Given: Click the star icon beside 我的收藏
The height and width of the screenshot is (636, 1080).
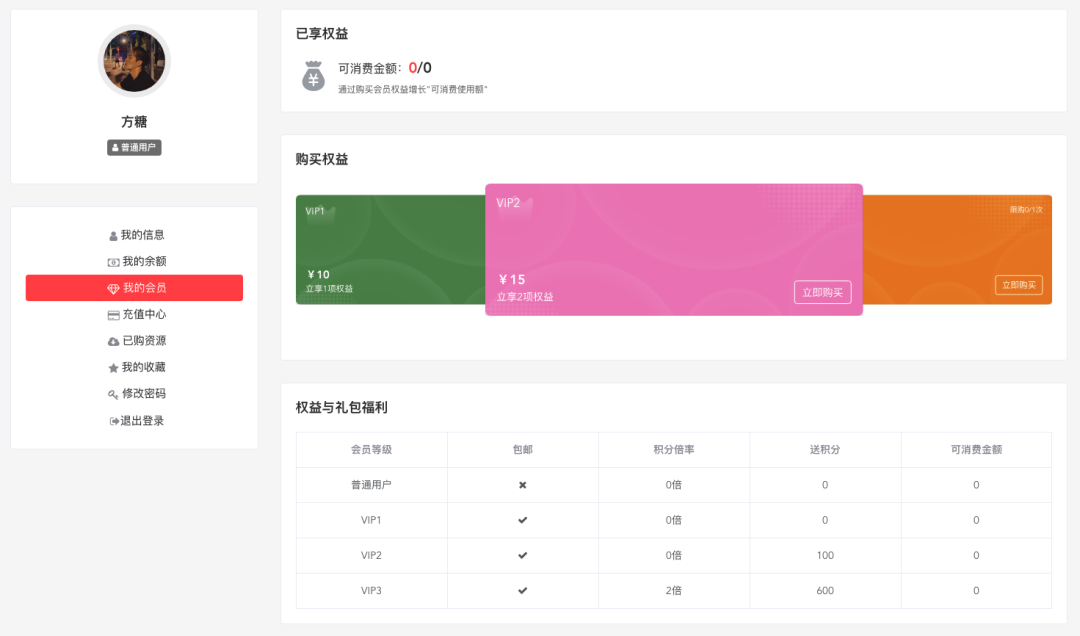Looking at the screenshot, I should tap(113, 368).
